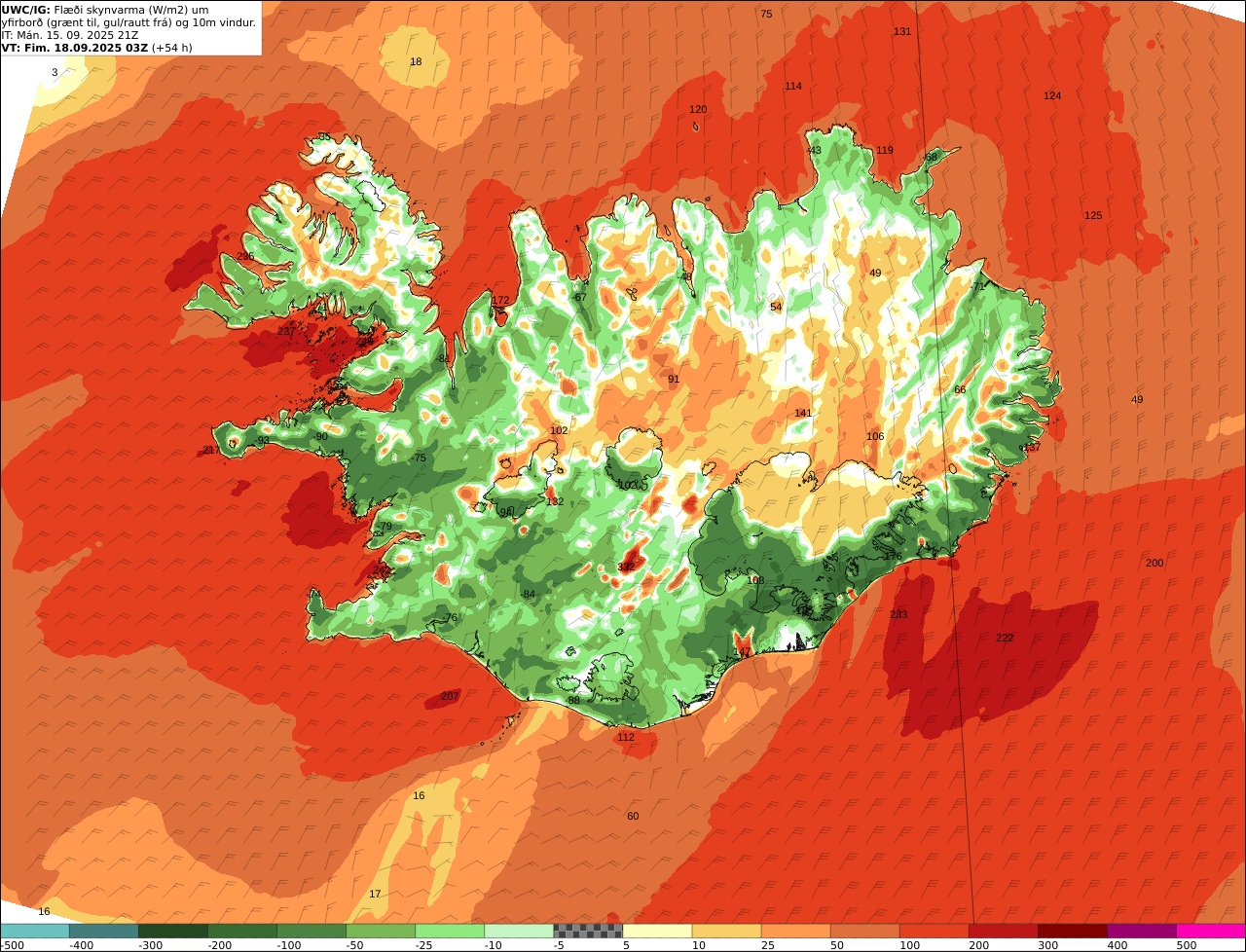1246x952 pixels.
Task: Click the dark maroon legend swatch starting at 300
Action: (x=1073, y=931)
